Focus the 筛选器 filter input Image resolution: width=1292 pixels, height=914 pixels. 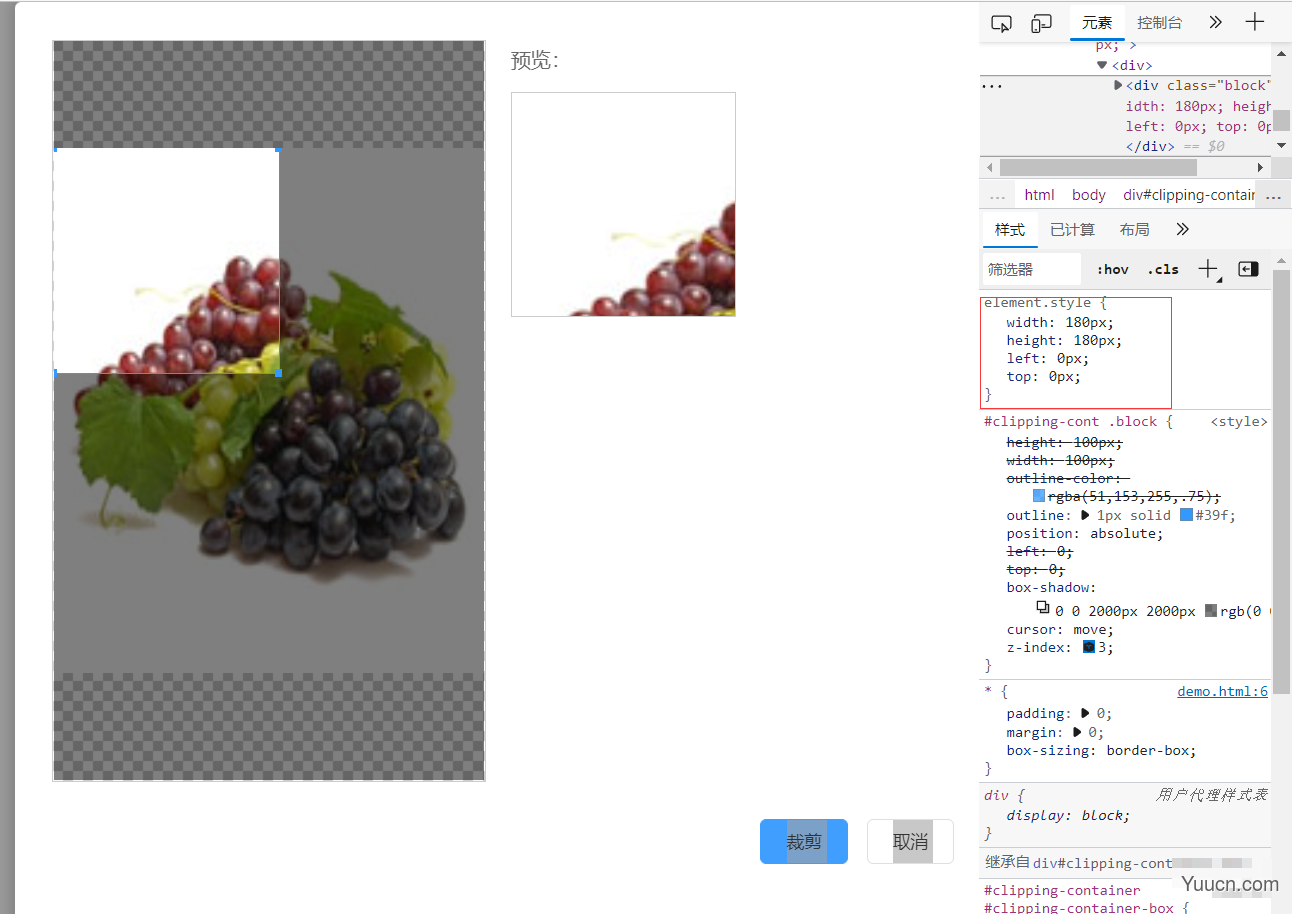(1031, 269)
